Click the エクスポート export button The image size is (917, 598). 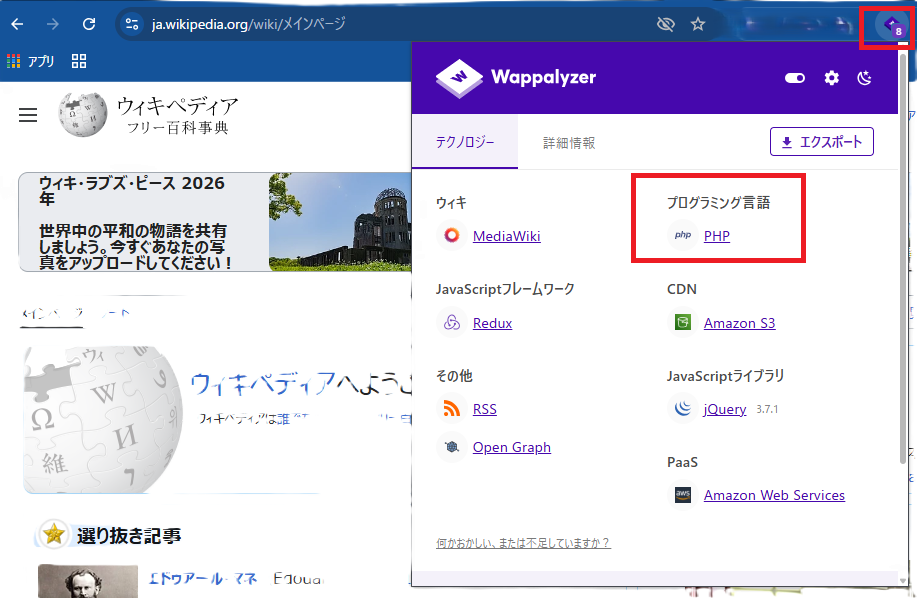(x=822, y=141)
